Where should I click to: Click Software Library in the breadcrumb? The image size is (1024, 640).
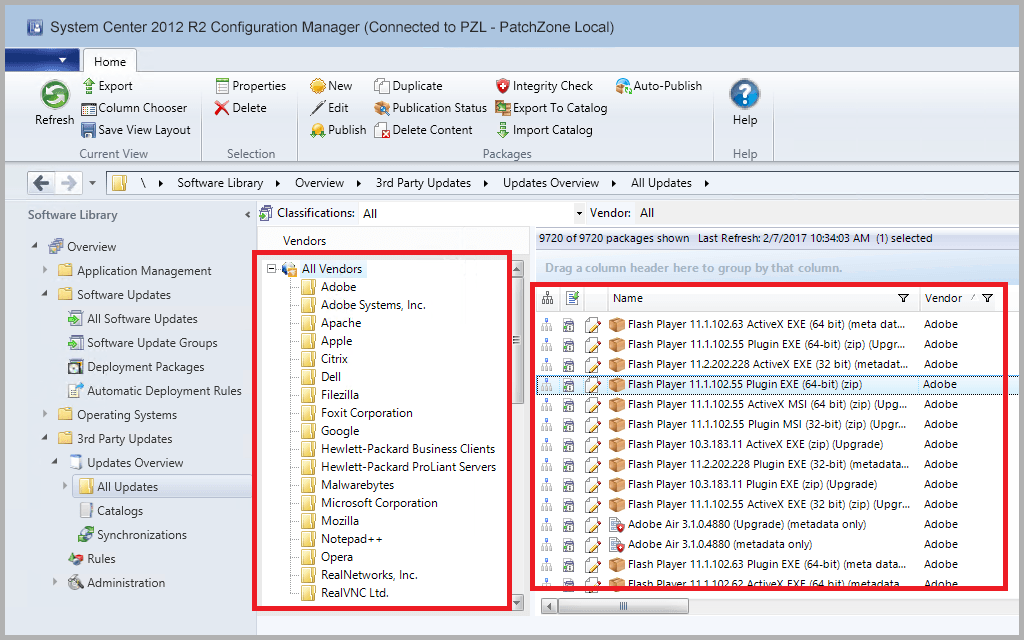click(220, 183)
